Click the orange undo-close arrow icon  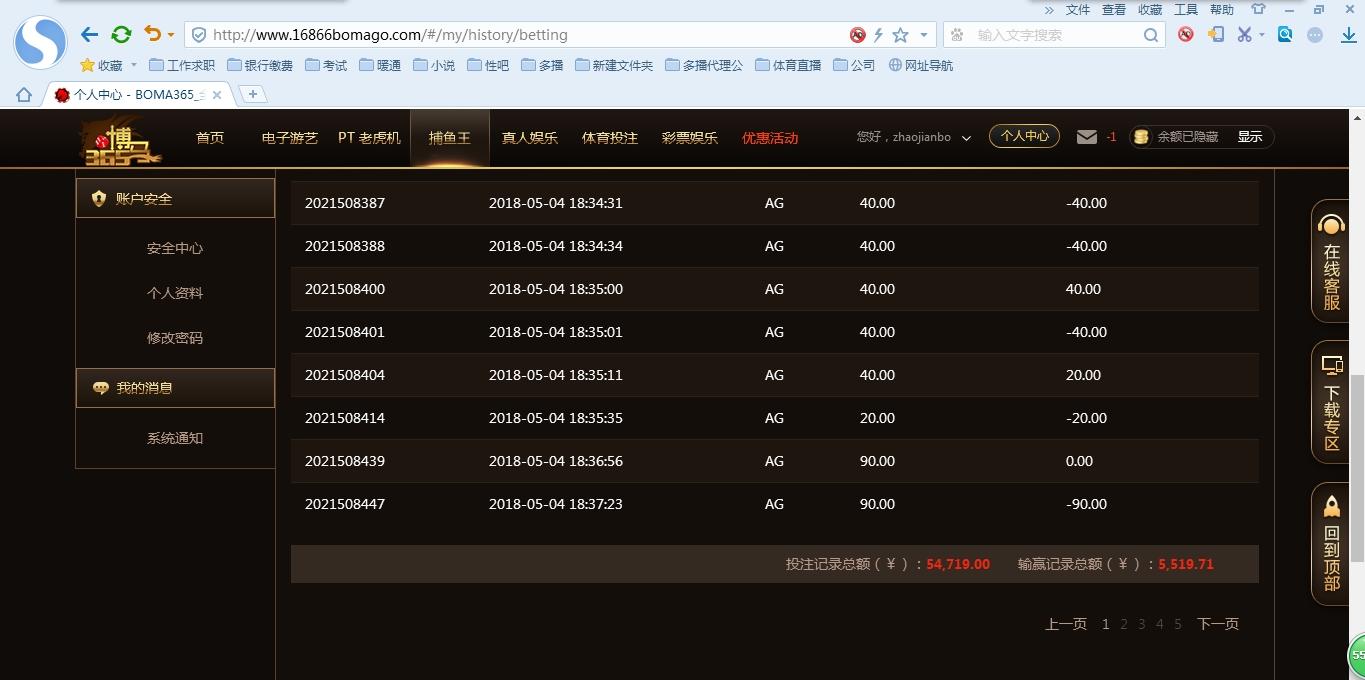152,34
